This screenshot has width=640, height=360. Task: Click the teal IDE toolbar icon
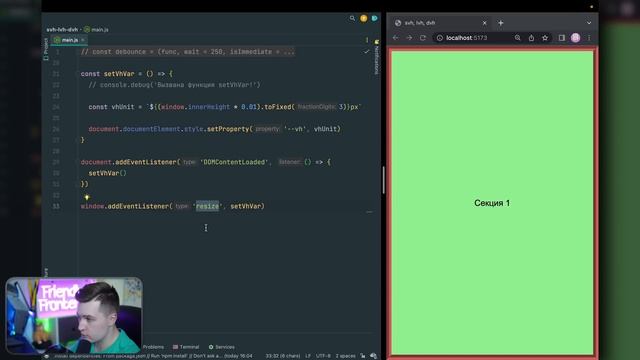point(374,18)
